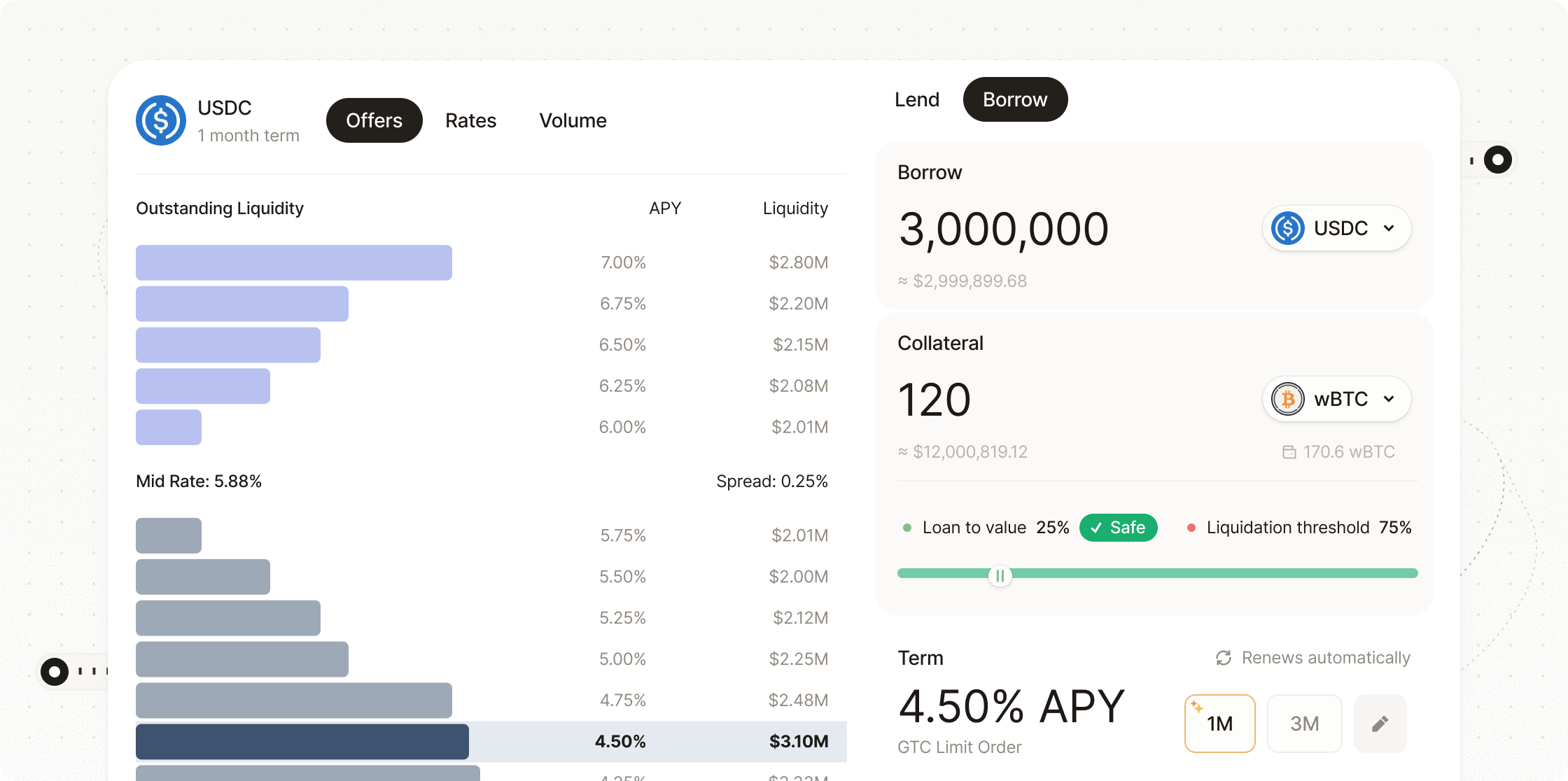Click the Mid Rate: 5.88% text

pos(199,481)
